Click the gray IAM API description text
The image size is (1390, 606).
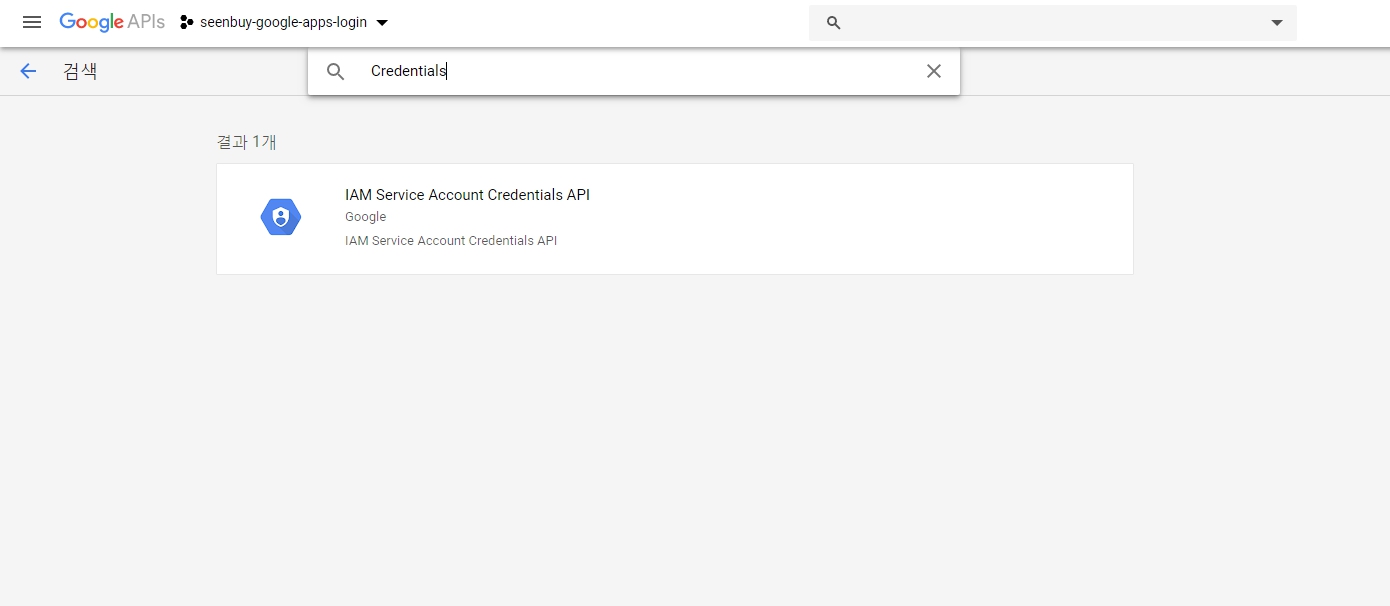point(450,241)
